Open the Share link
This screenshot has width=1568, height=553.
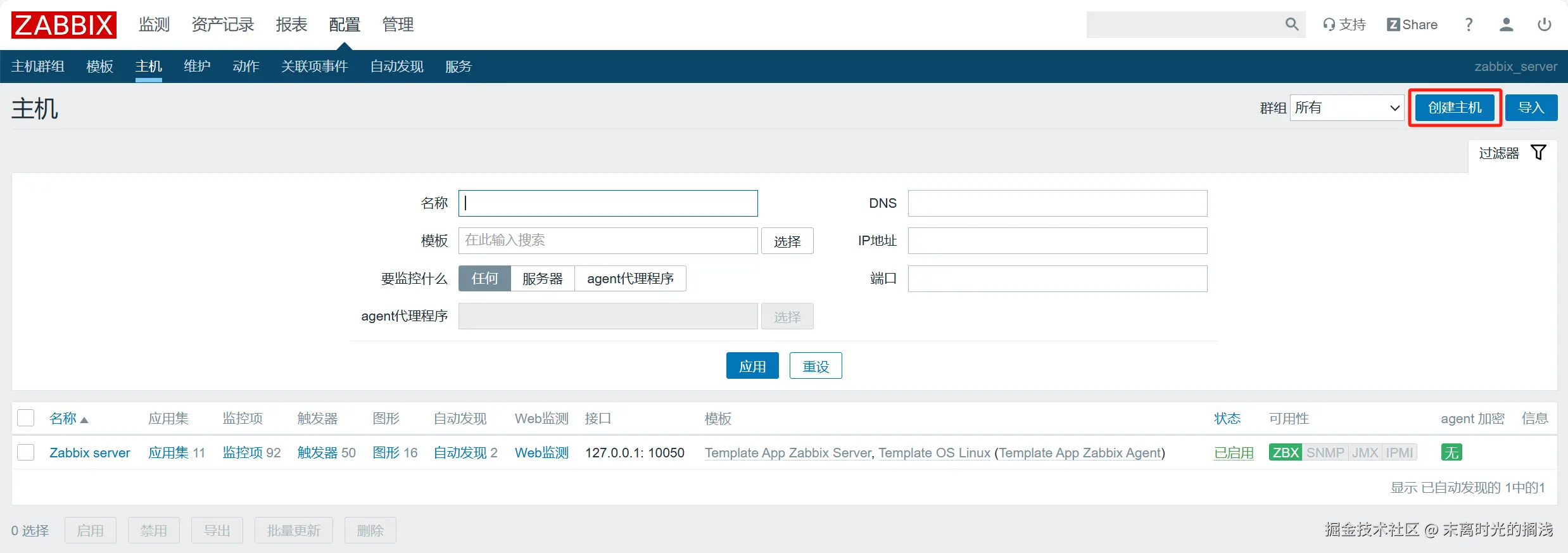click(1412, 25)
